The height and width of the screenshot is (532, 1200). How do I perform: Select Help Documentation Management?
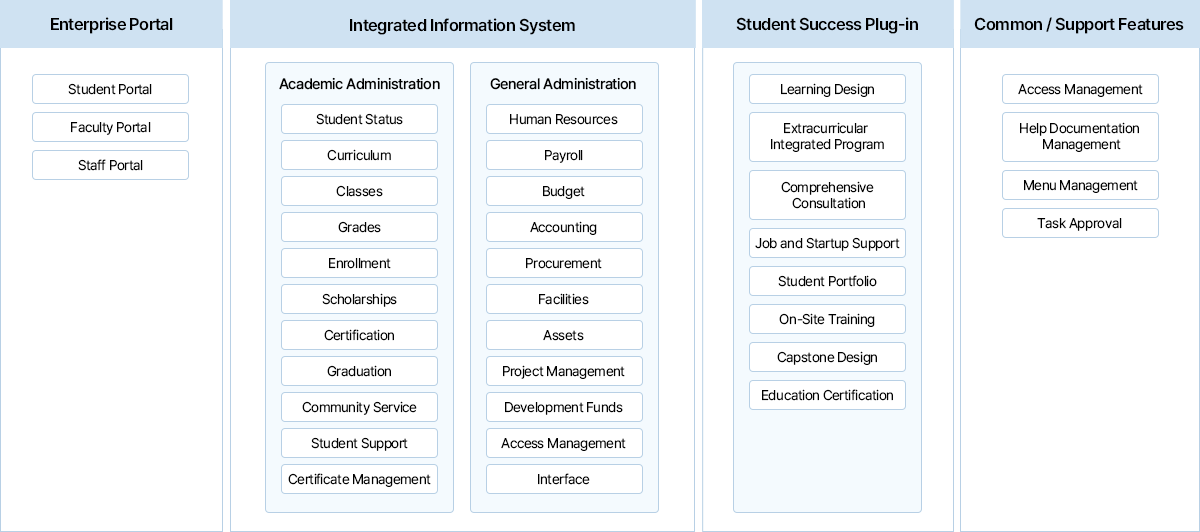coord(1080,137)
